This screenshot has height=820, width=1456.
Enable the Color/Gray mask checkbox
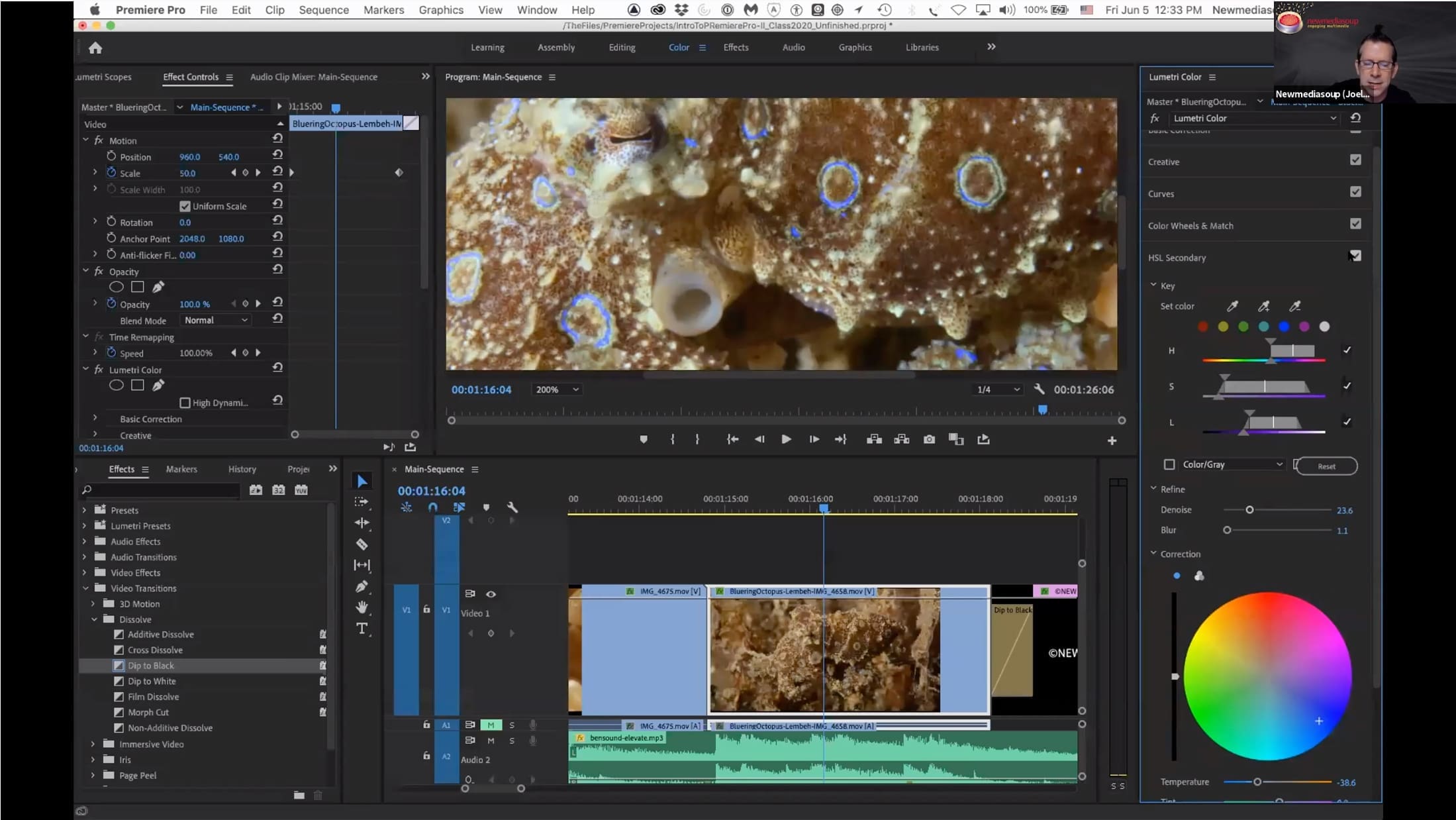[x=1169, y=465]
